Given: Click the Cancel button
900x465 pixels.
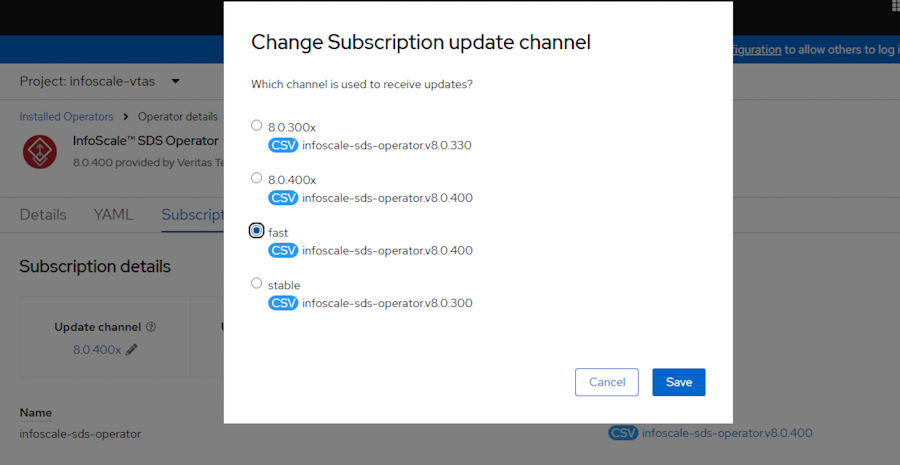Looking at the screenshot, I should click(607, 382).
